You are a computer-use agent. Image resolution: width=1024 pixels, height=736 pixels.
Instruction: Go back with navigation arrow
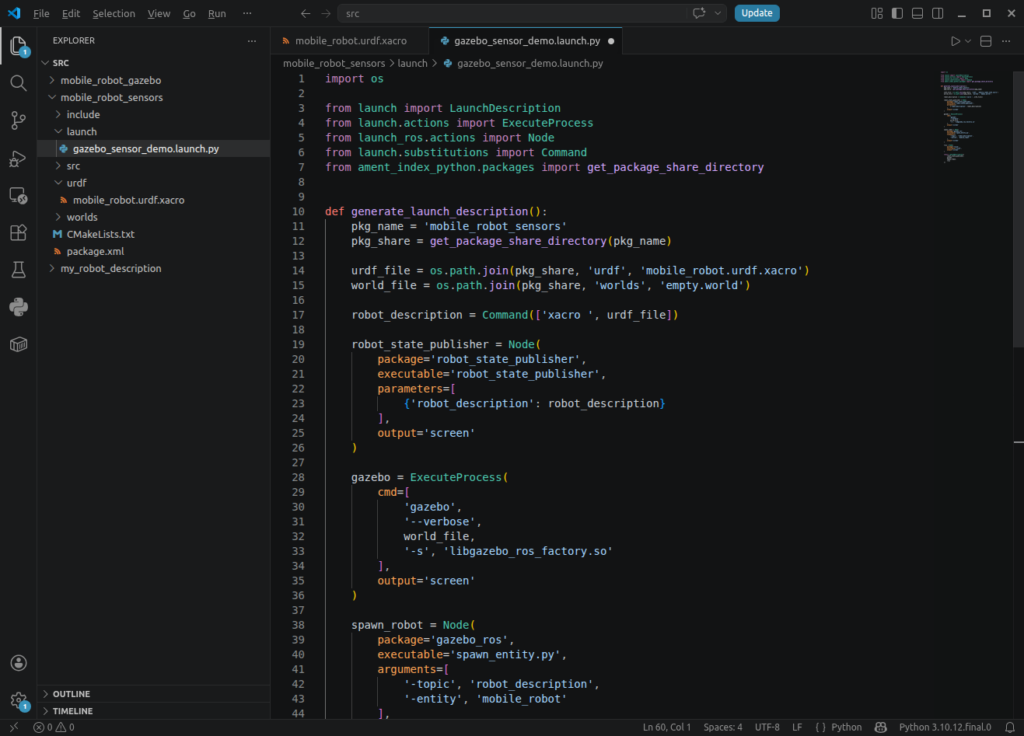pos(305,13)
